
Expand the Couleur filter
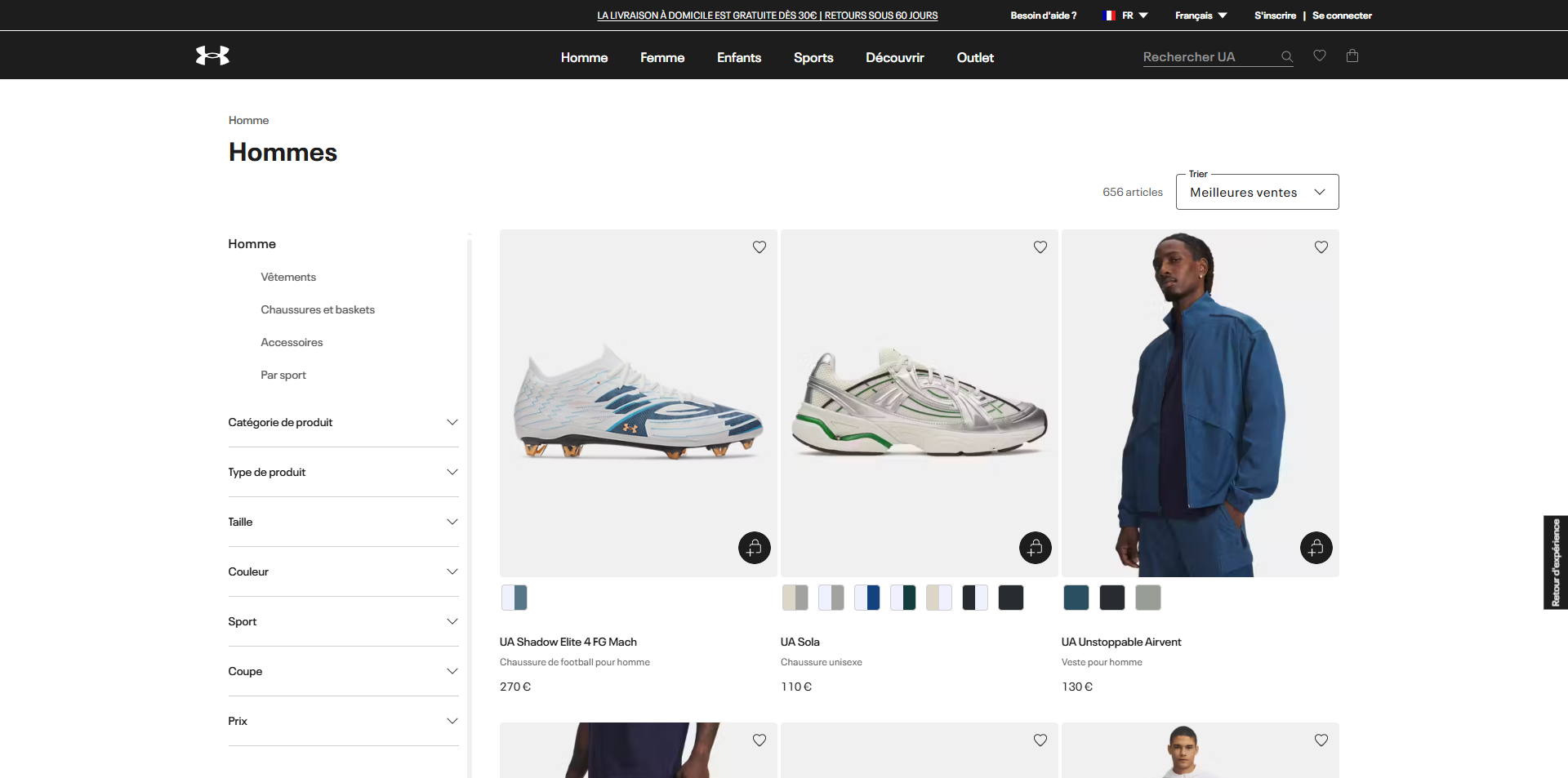click(x=343, y=571)
